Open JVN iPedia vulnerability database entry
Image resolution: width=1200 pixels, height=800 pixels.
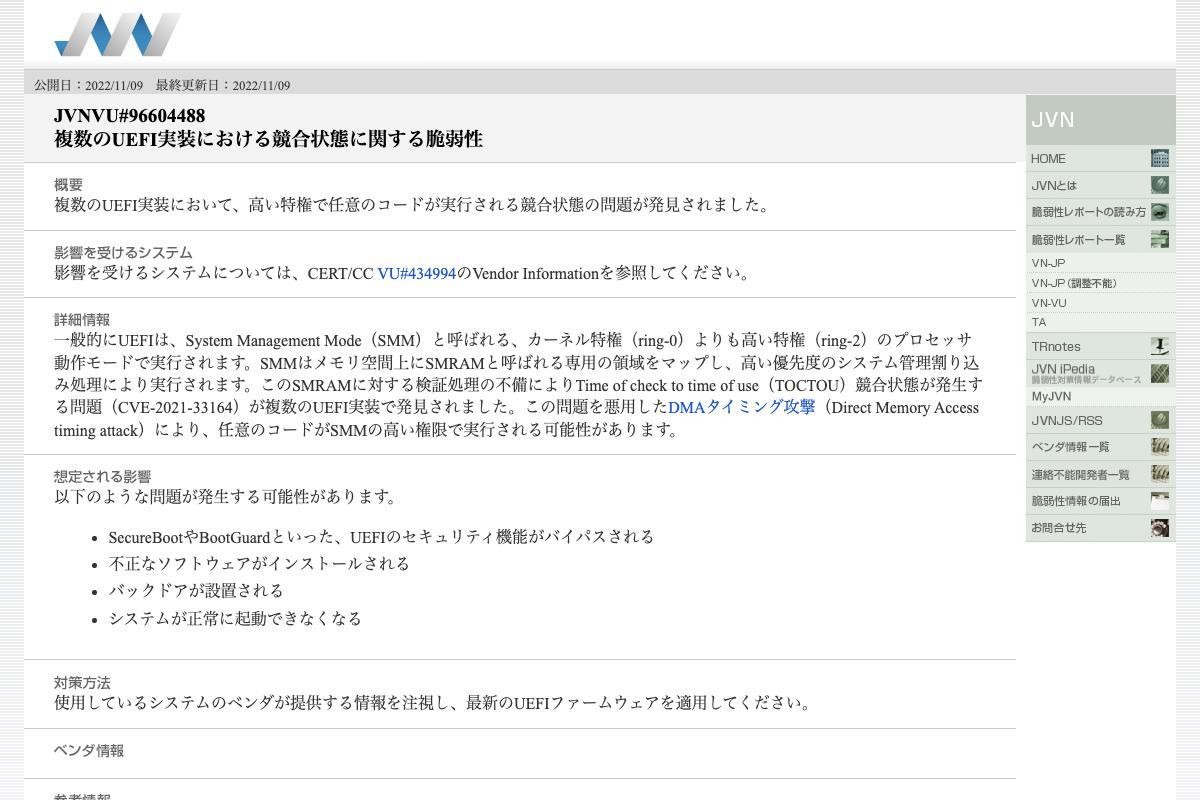pyautogui.click(x=1100, y=373)
